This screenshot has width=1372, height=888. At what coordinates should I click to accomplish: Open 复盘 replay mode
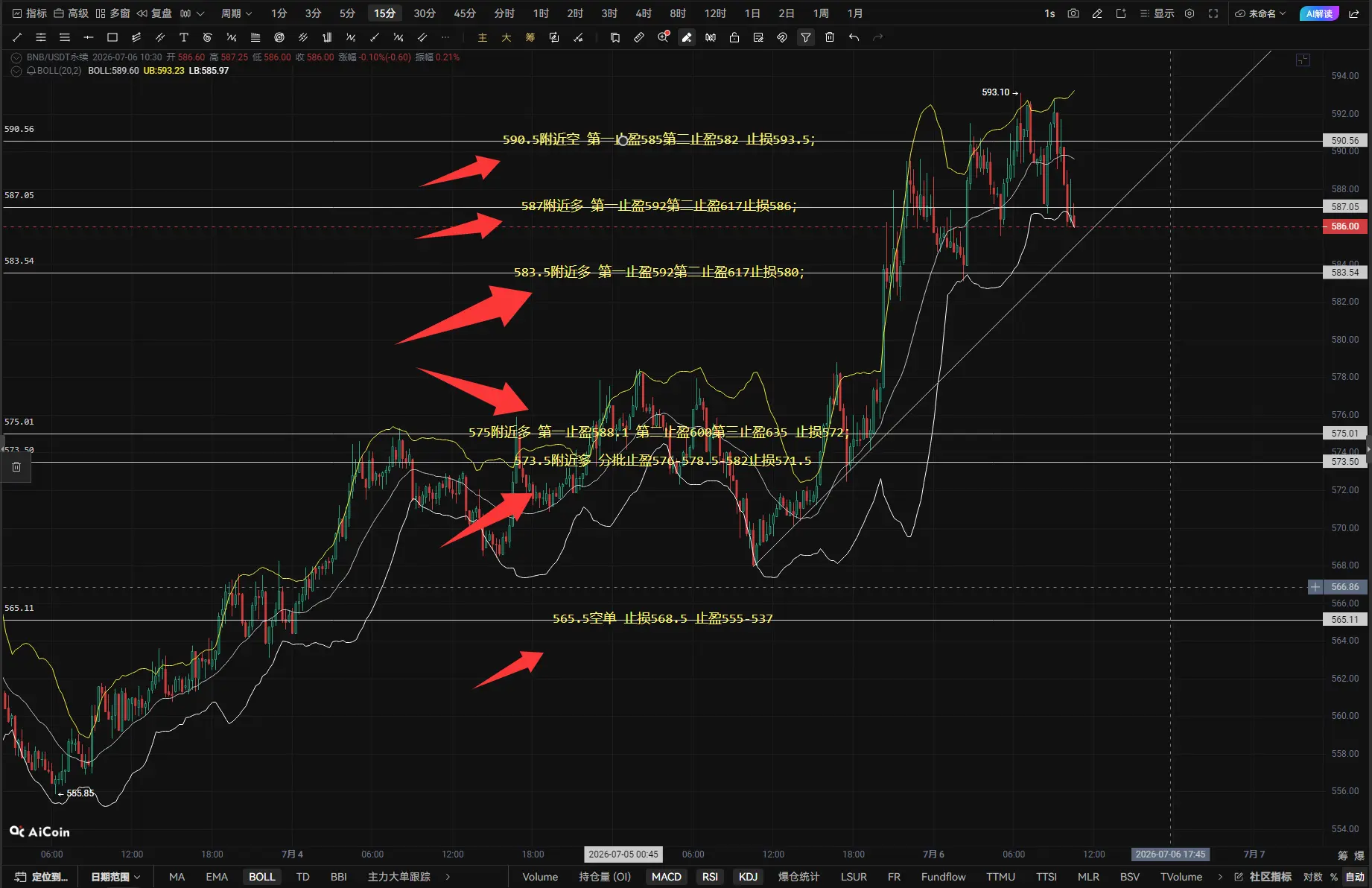click(154, 13)
